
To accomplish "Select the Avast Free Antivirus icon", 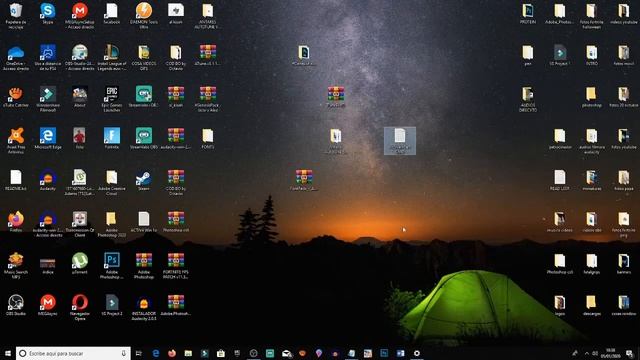I will point(16,140).
